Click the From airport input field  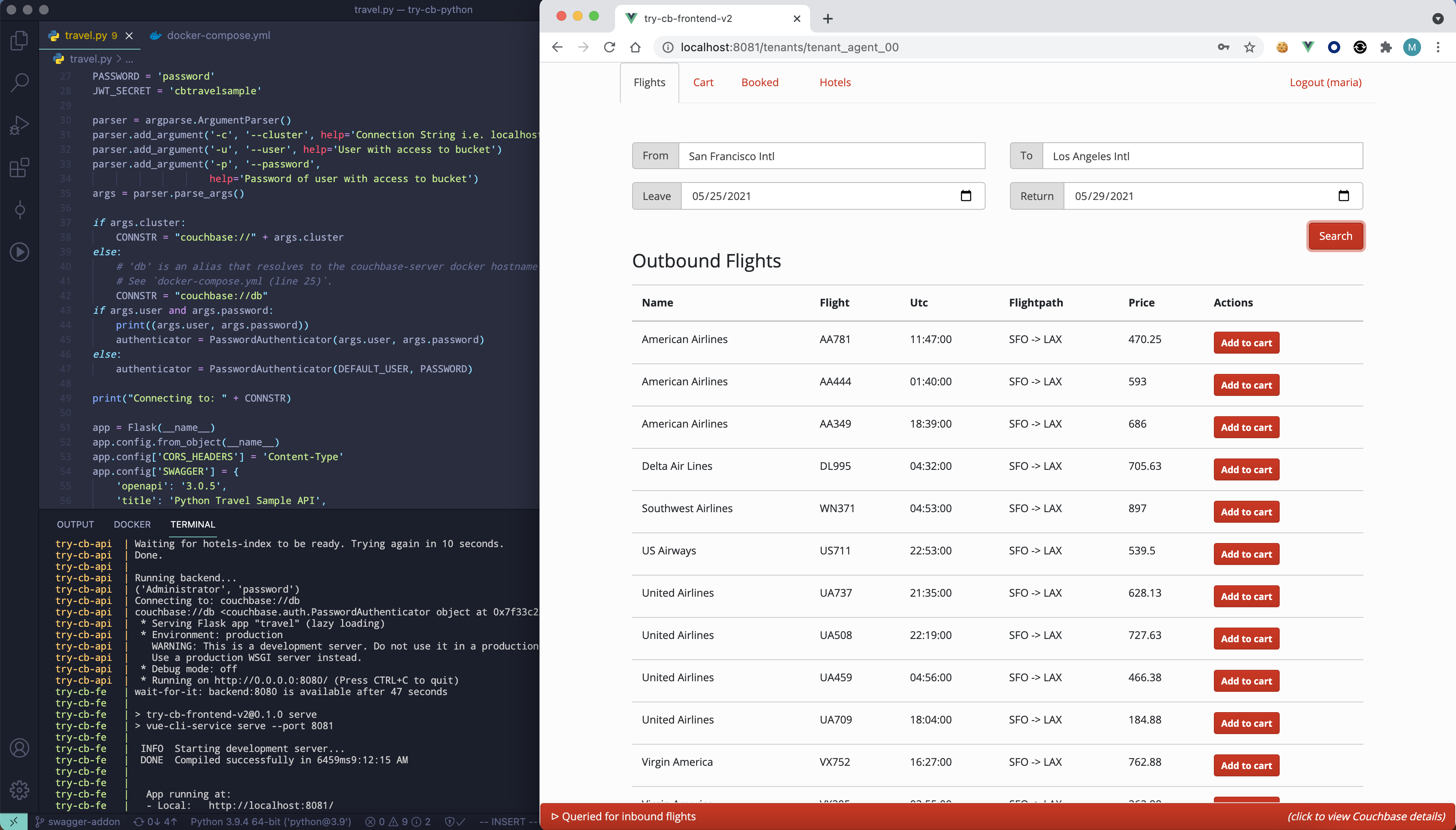point(831,156)
